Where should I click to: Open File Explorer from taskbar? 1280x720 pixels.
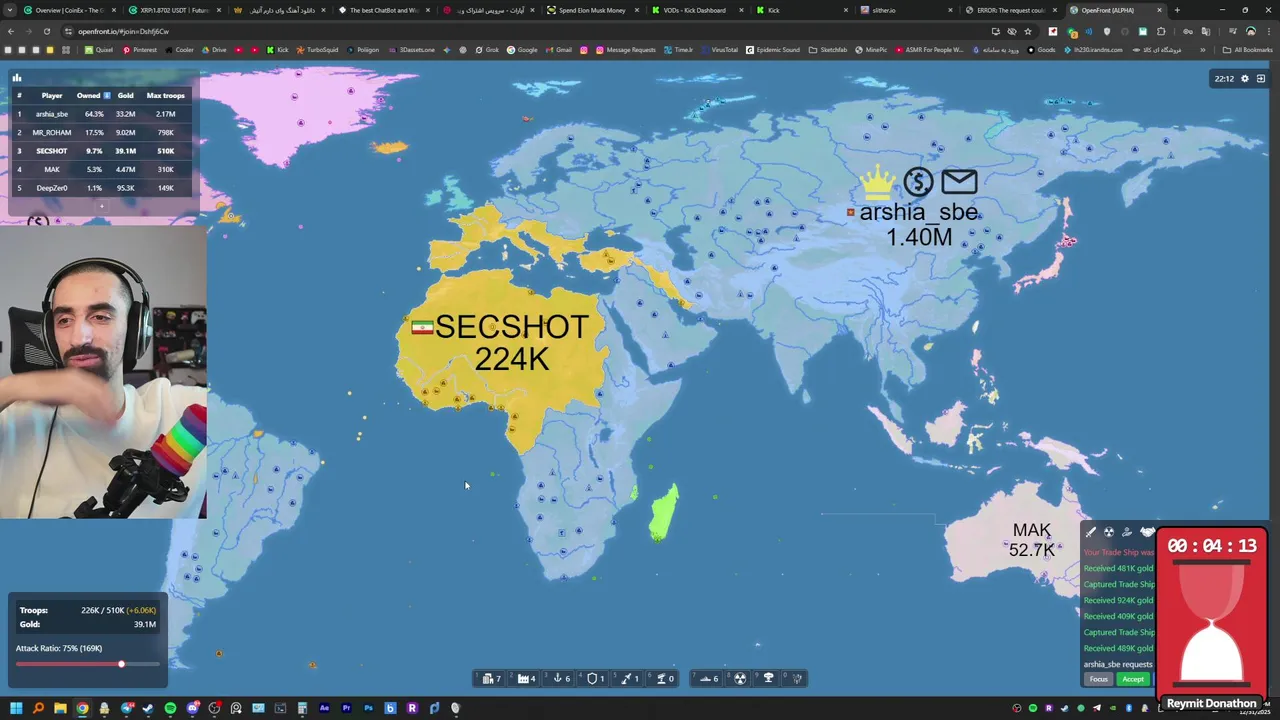coord(60,708)
